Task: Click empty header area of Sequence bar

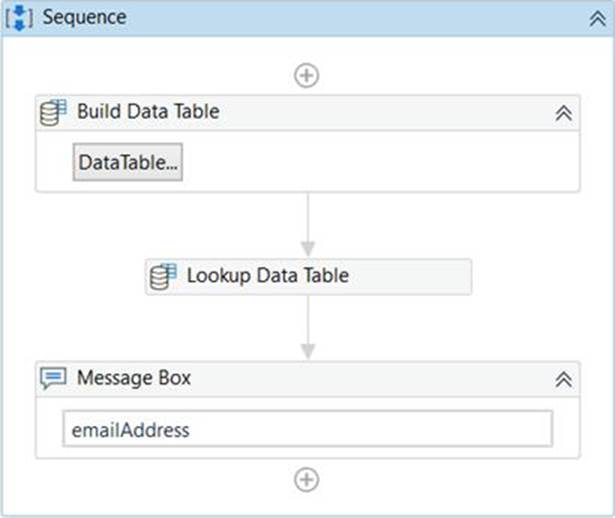Action: (x=350, y=18)
